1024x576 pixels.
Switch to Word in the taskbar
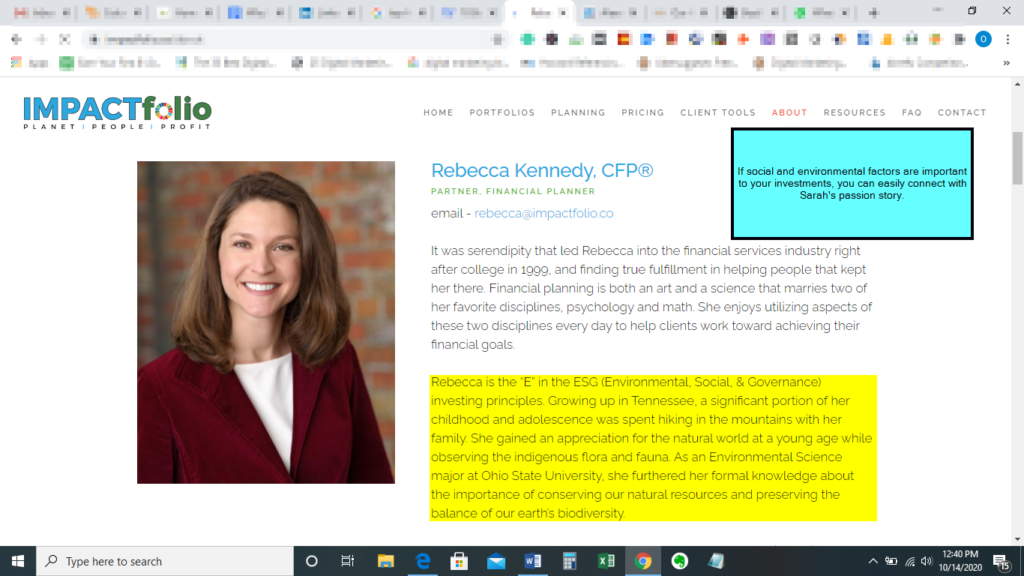tap(533, 561)
